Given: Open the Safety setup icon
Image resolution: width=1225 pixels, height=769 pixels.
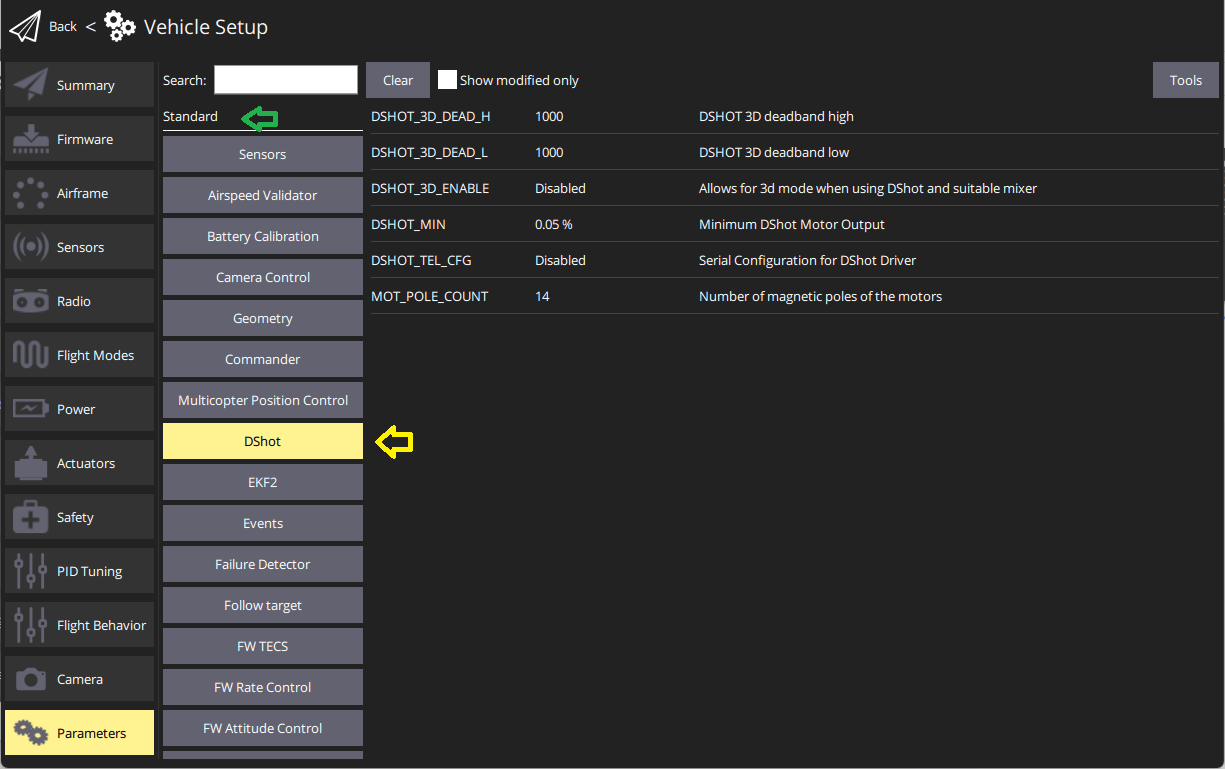Looking at the screenshot, I should point(30,516).
